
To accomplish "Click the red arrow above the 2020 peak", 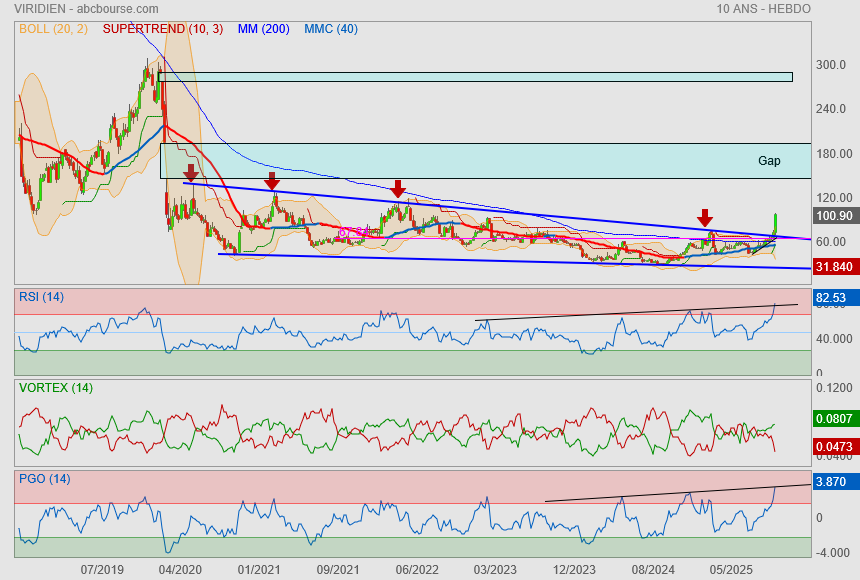I will (190, 174).
